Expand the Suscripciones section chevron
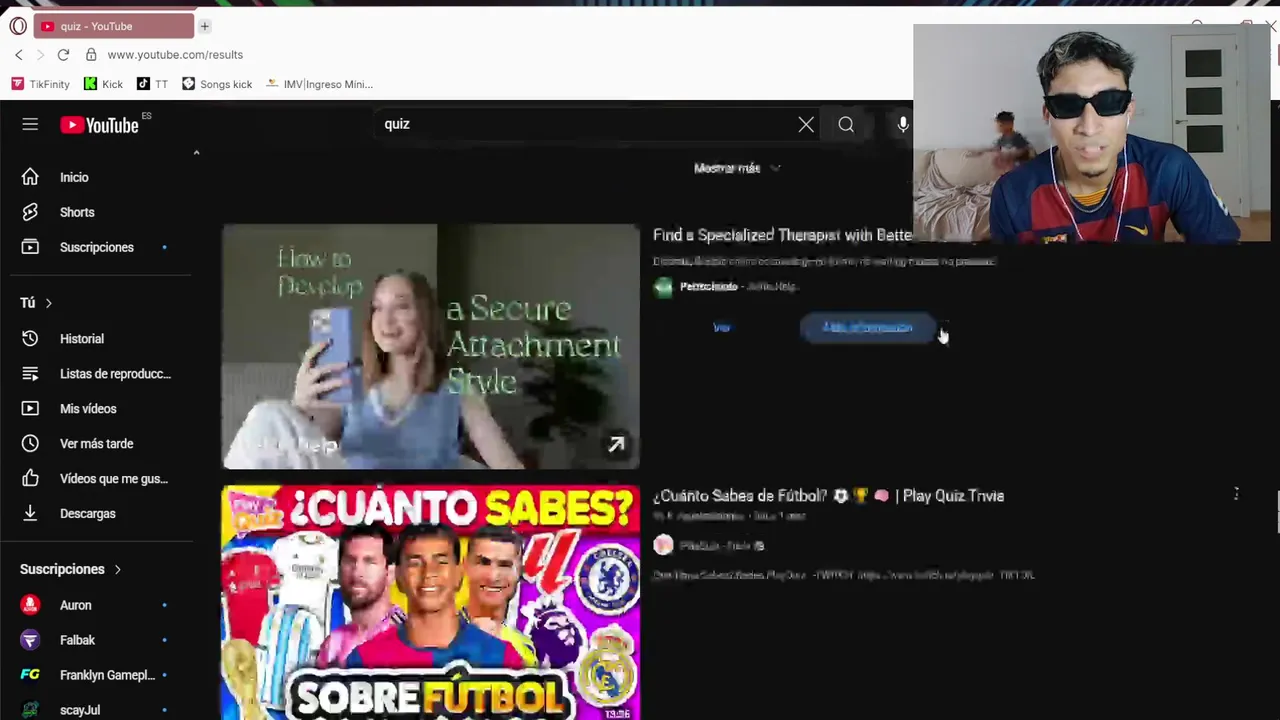 (x=117, y=569)
